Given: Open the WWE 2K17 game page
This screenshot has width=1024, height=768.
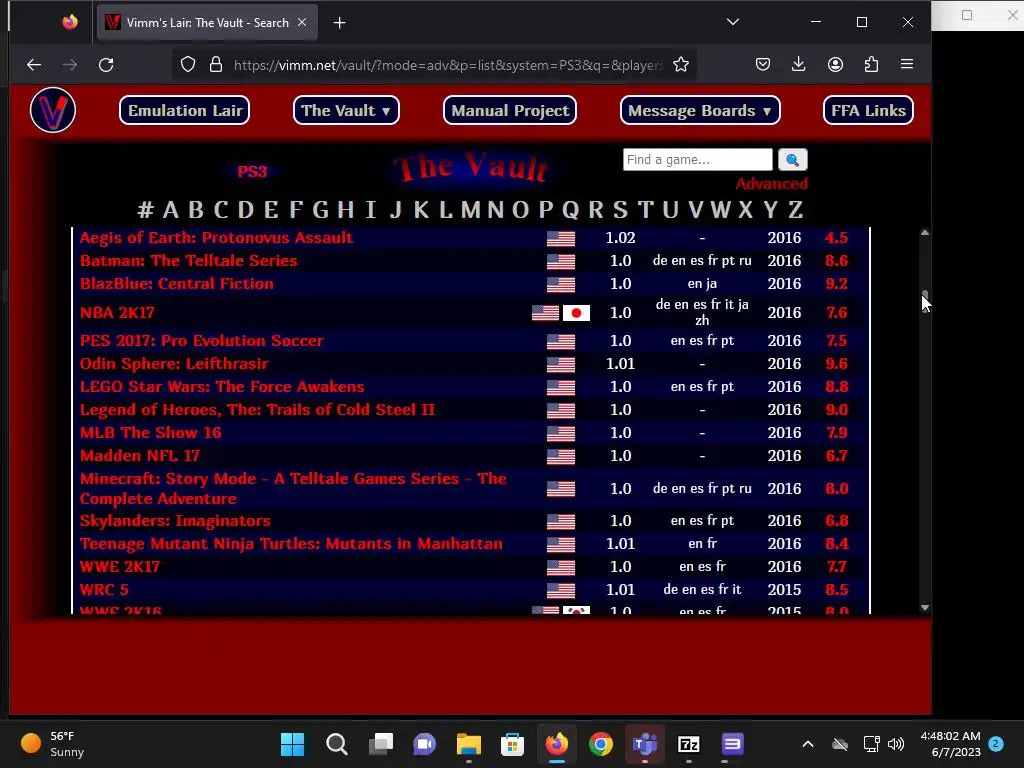Looking at the screenshot, I should (120, 566).
